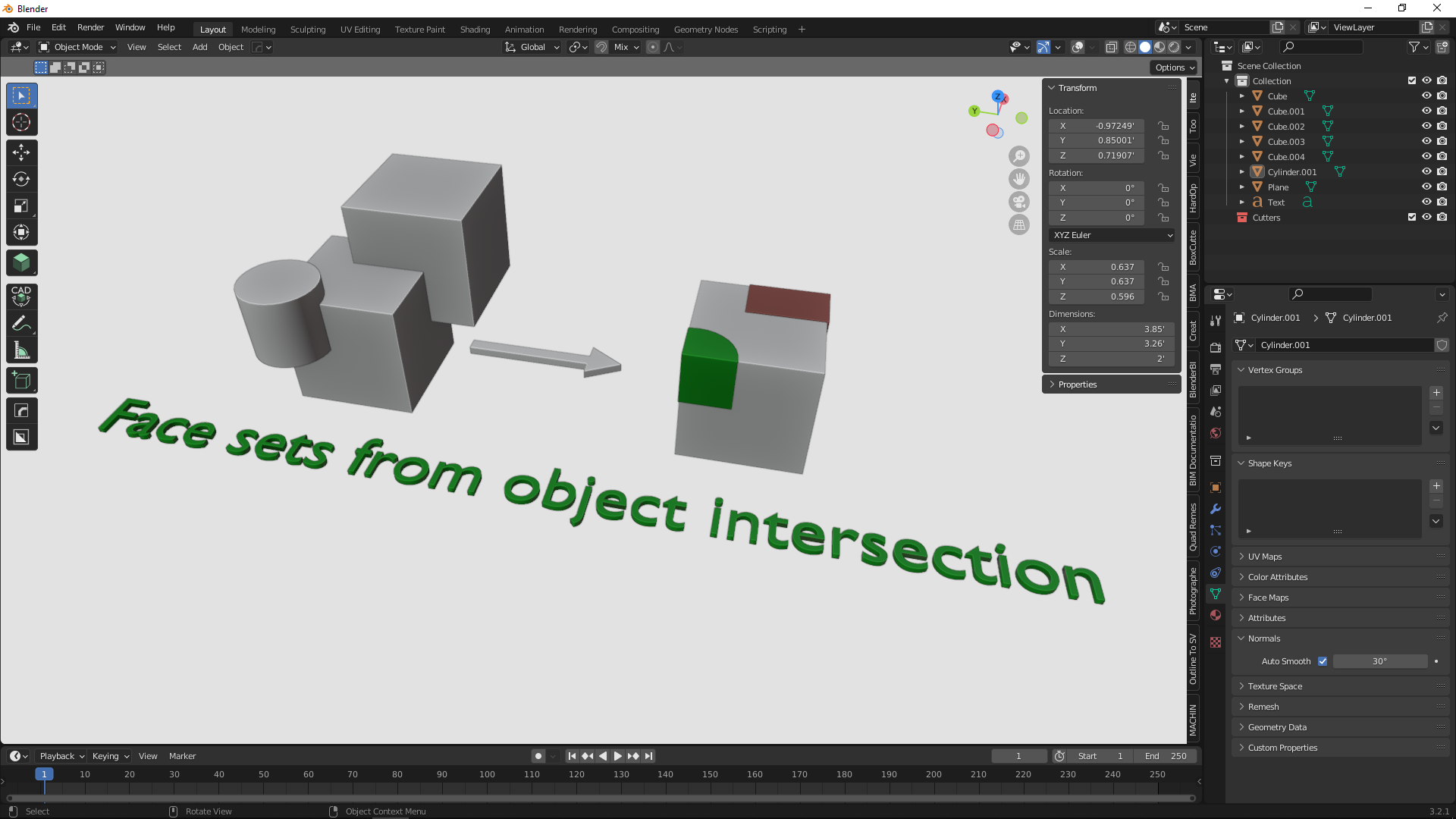Viewport: 1456px width, 819px height.
Task: Activate the Move tool
Action: pos(21,152)
